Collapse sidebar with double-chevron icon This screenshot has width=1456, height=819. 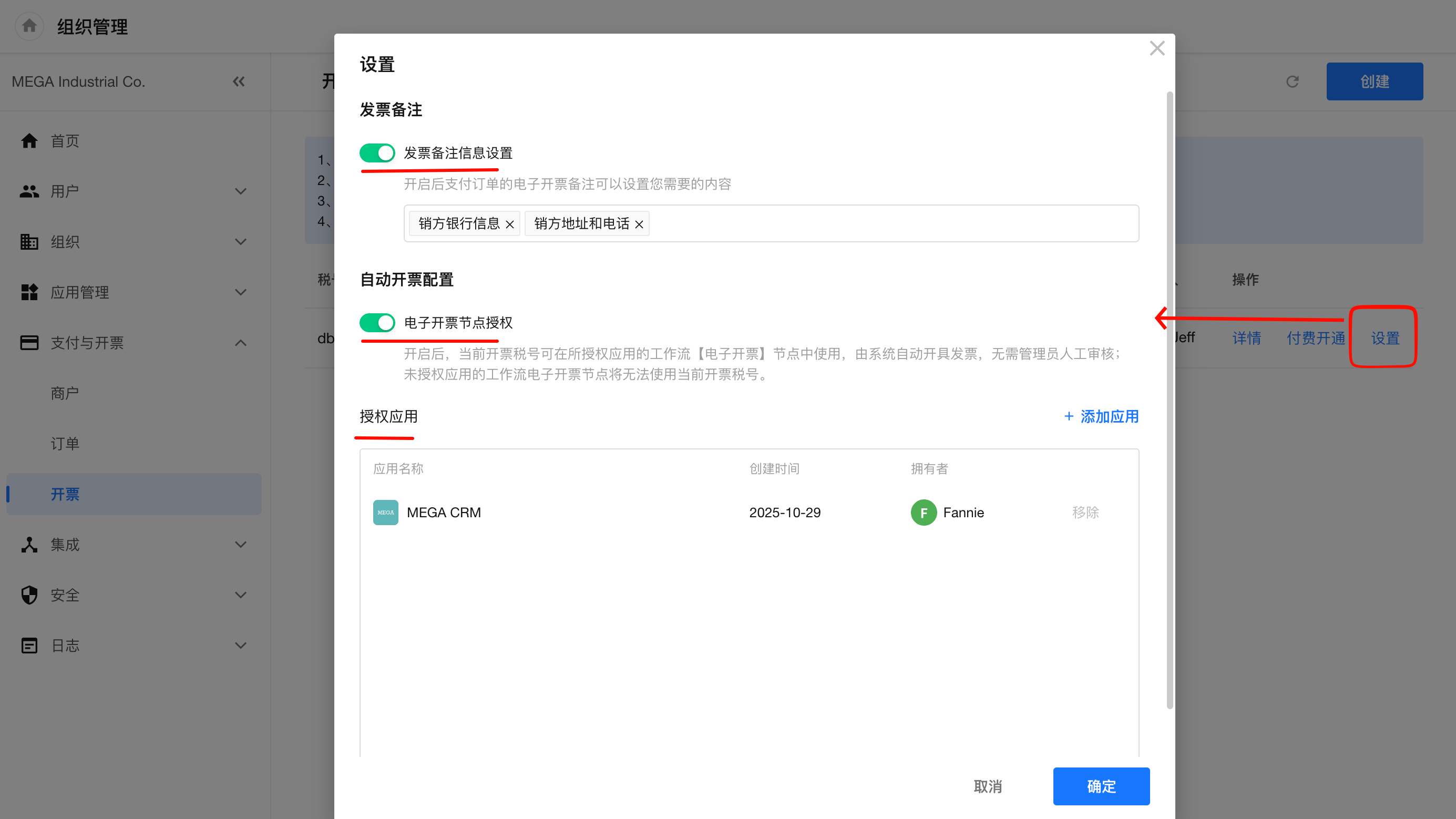[239, 82]
